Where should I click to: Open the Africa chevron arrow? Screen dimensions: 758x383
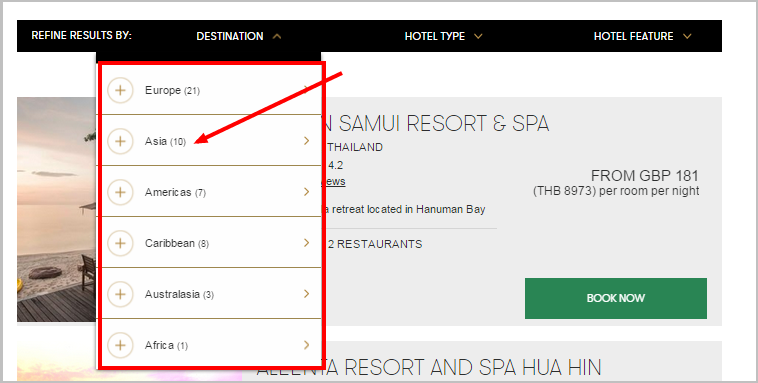[306, 345]
